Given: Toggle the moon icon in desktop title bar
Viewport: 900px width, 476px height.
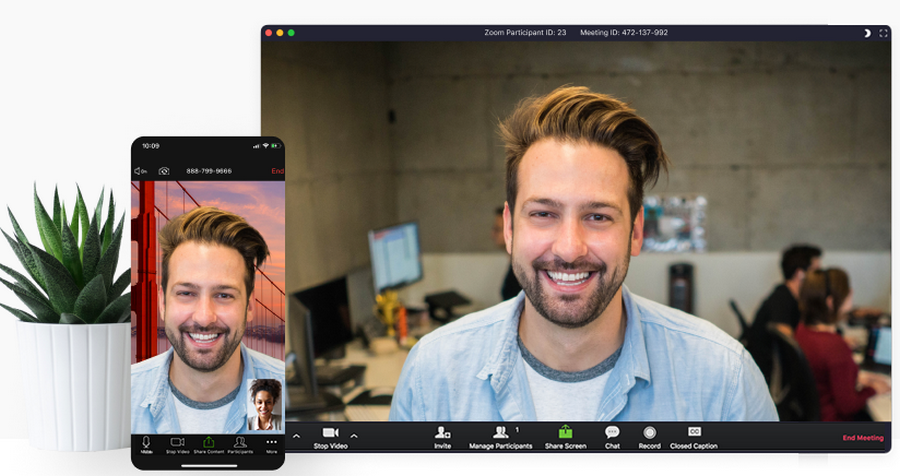Looking at the screenshot, I should click(867, 33).
